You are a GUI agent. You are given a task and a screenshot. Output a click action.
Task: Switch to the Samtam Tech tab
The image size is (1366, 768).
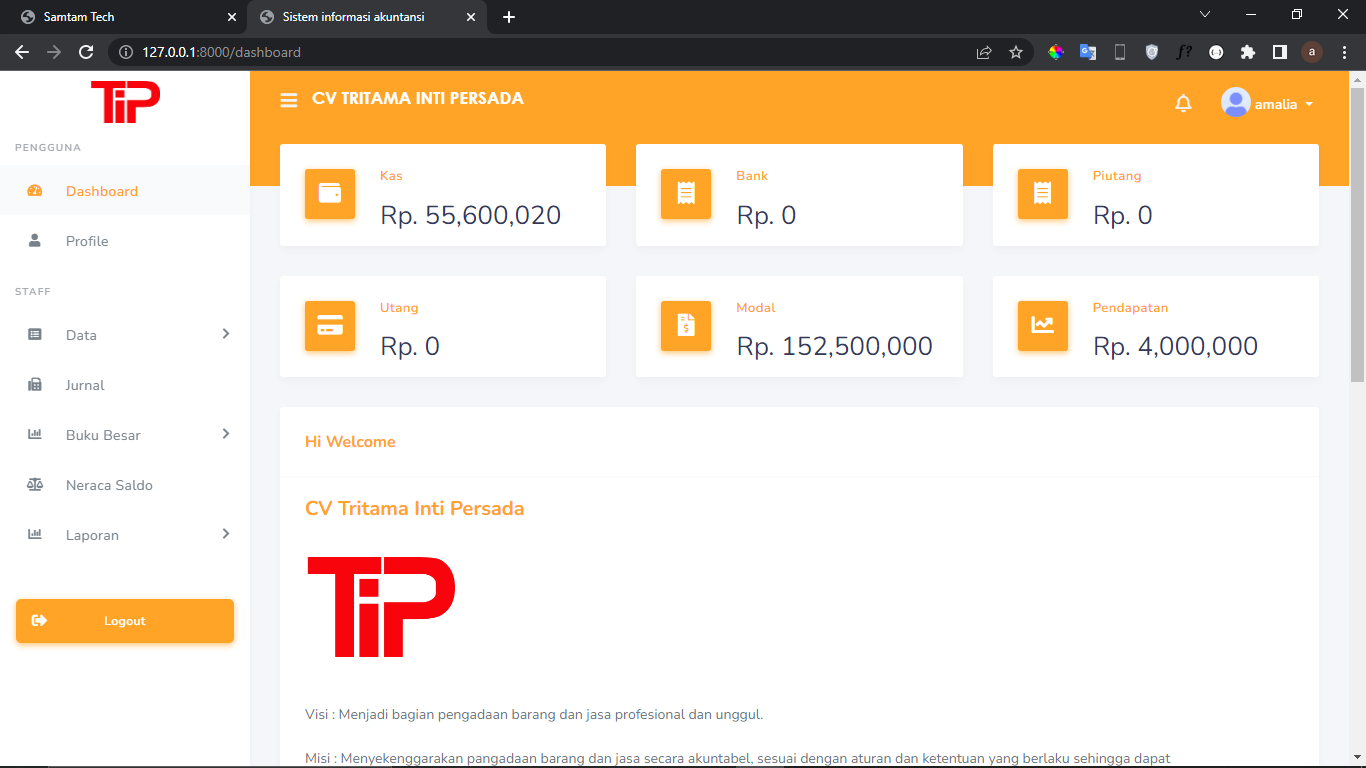tap(128, 17)
